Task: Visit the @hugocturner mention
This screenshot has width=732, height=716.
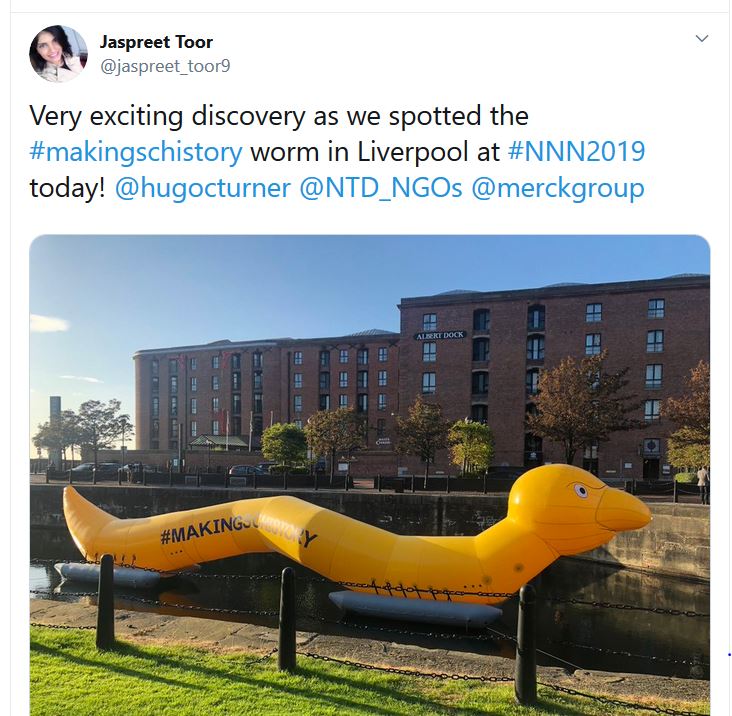Action: click(x=203, y=188)
